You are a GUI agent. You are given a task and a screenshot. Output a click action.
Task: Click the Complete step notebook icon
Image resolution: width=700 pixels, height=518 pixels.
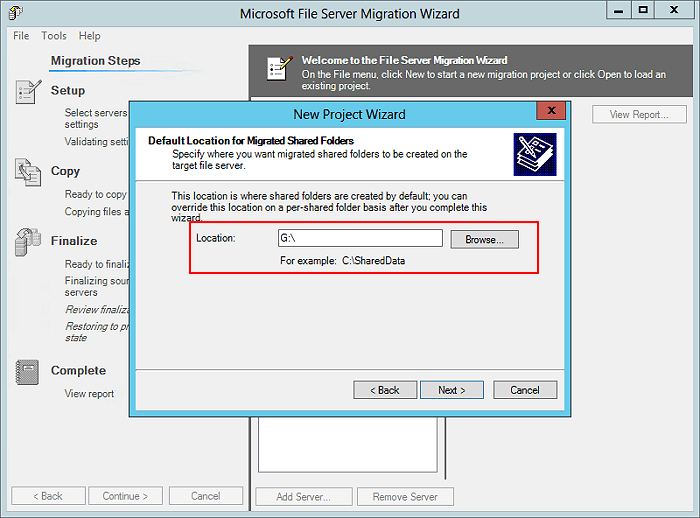point(28,372)
